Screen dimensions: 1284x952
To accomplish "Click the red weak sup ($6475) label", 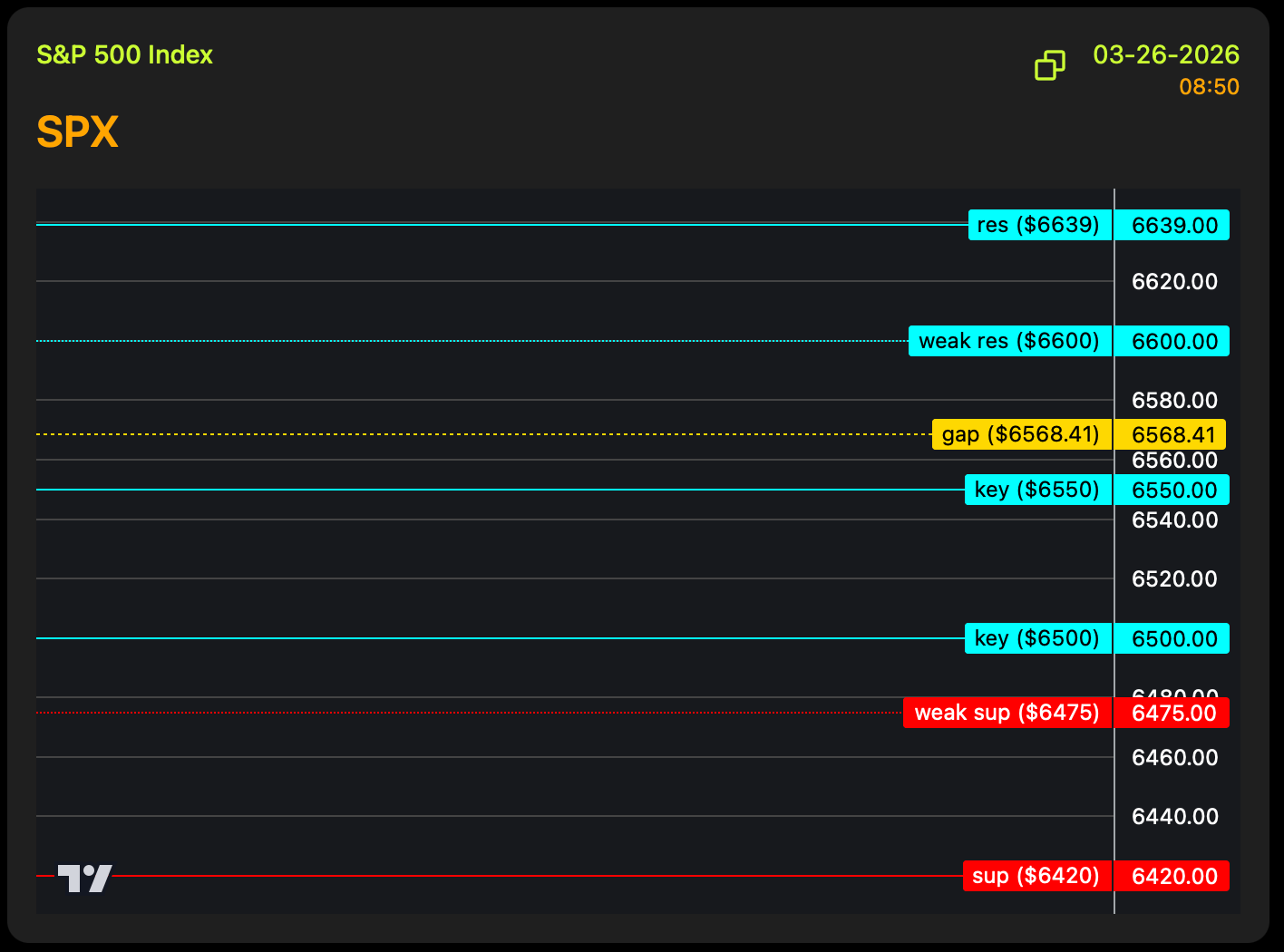I will (x=1007, y=713).
